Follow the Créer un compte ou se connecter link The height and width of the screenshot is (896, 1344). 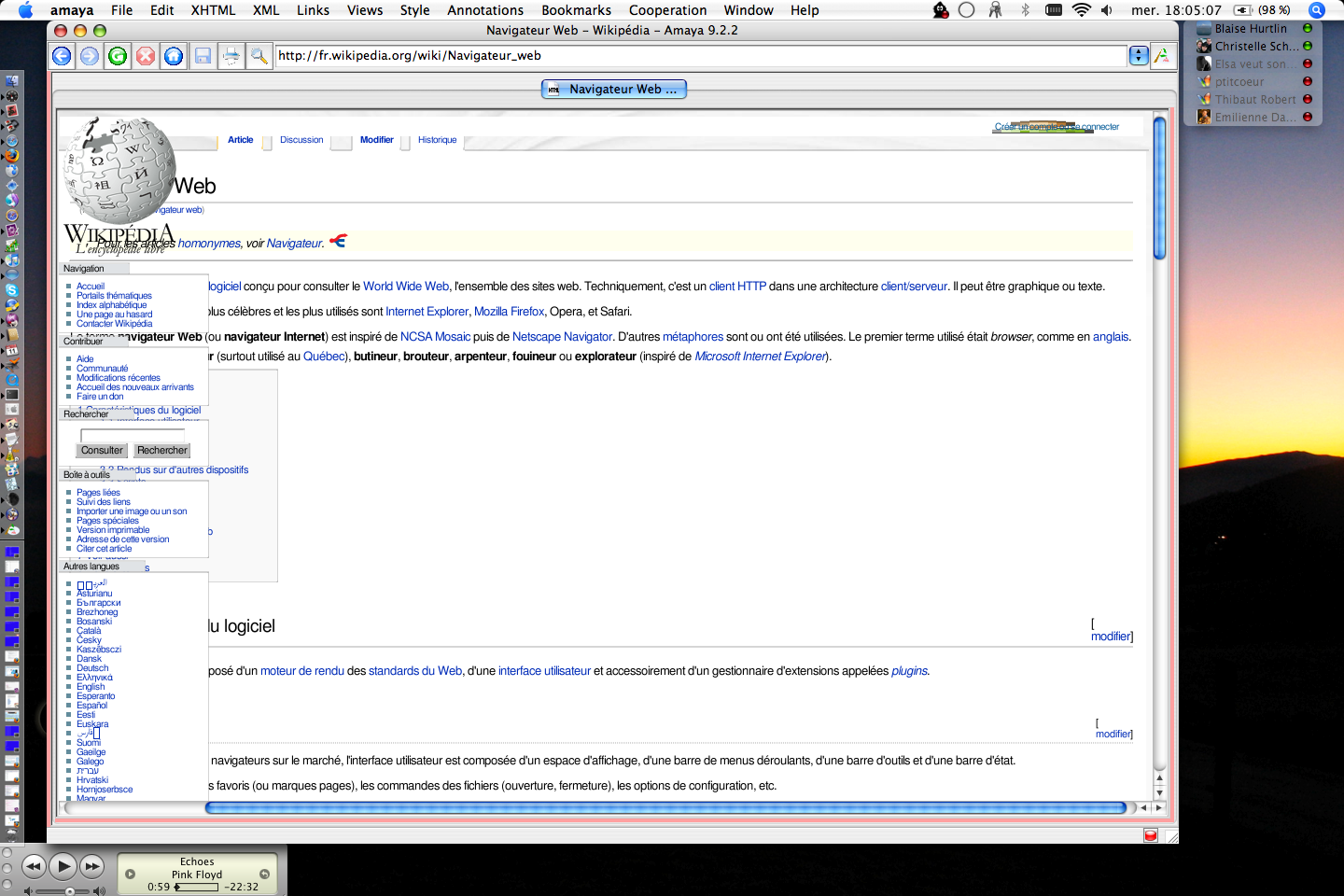[1057, 127]
